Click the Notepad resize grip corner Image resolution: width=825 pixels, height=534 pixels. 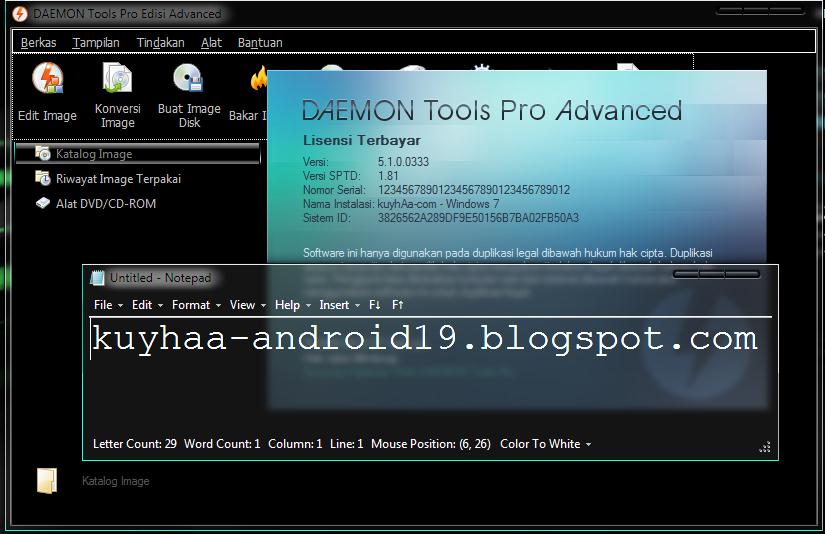click(x=765, y=447)
